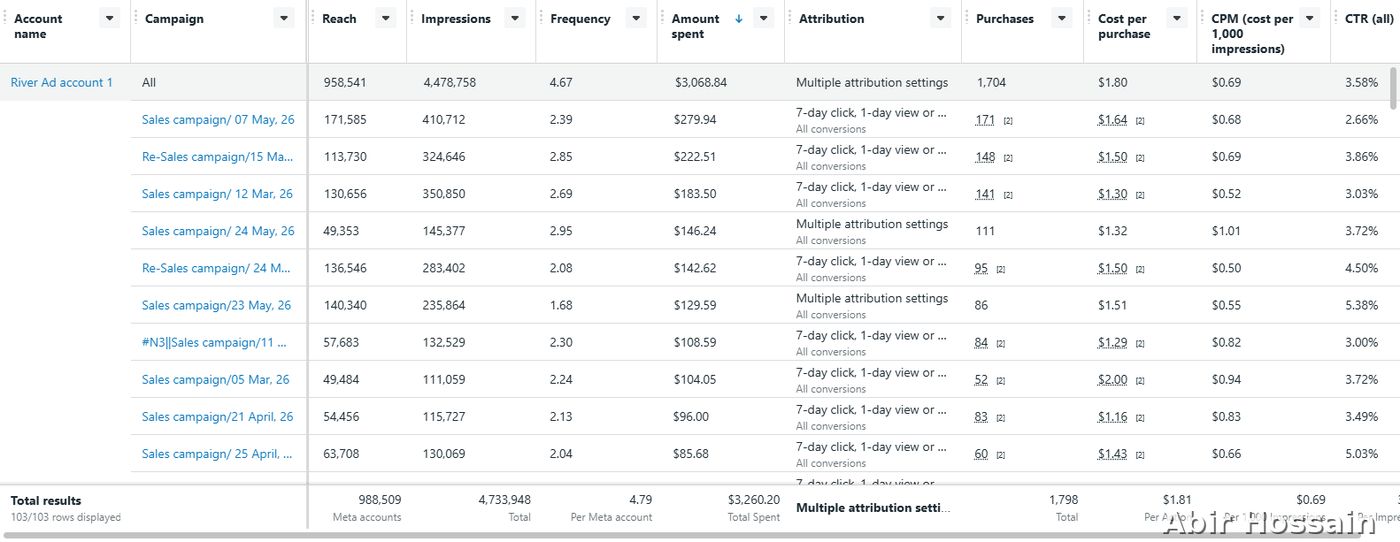This screenshot has height=542, width=1400.
Task: Open Sales campaign/ 12 Mar, 26
Action: 218,194
